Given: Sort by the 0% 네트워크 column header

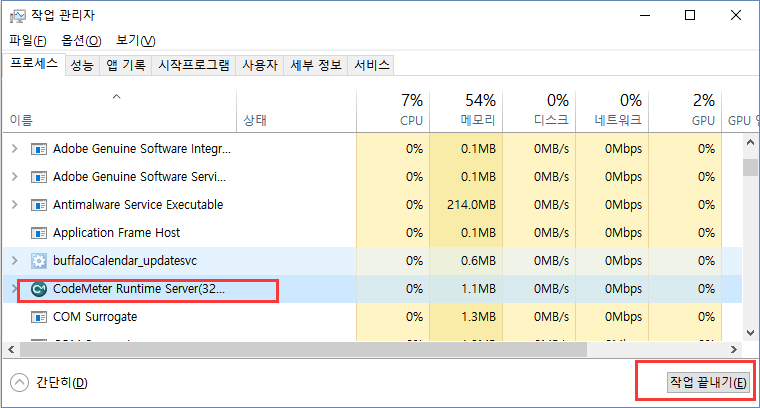Looking at the screenshot, I should (x=612, y=111).
